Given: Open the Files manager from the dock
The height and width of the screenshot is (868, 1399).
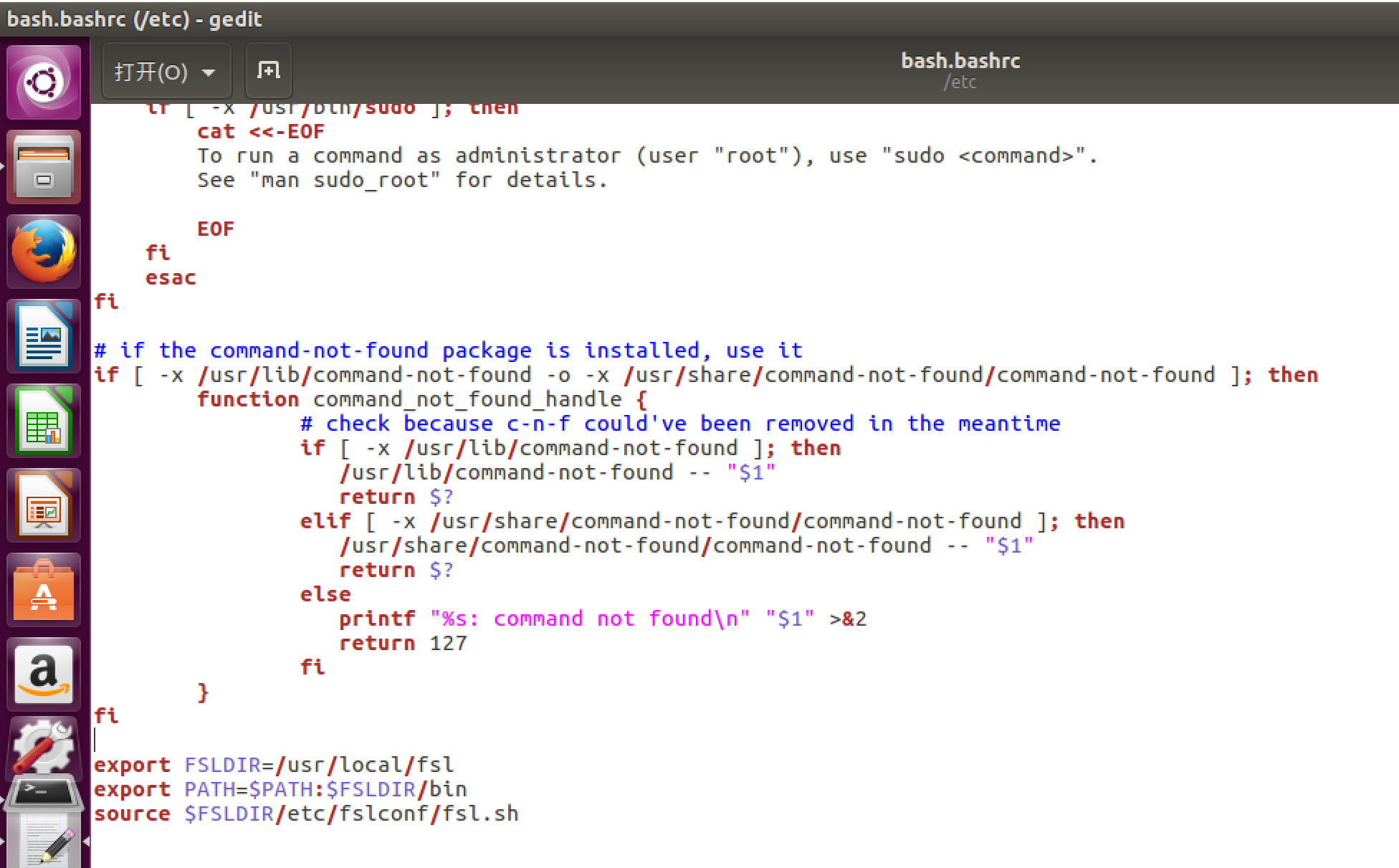Looking at the screenshot, I should [43, 166].
